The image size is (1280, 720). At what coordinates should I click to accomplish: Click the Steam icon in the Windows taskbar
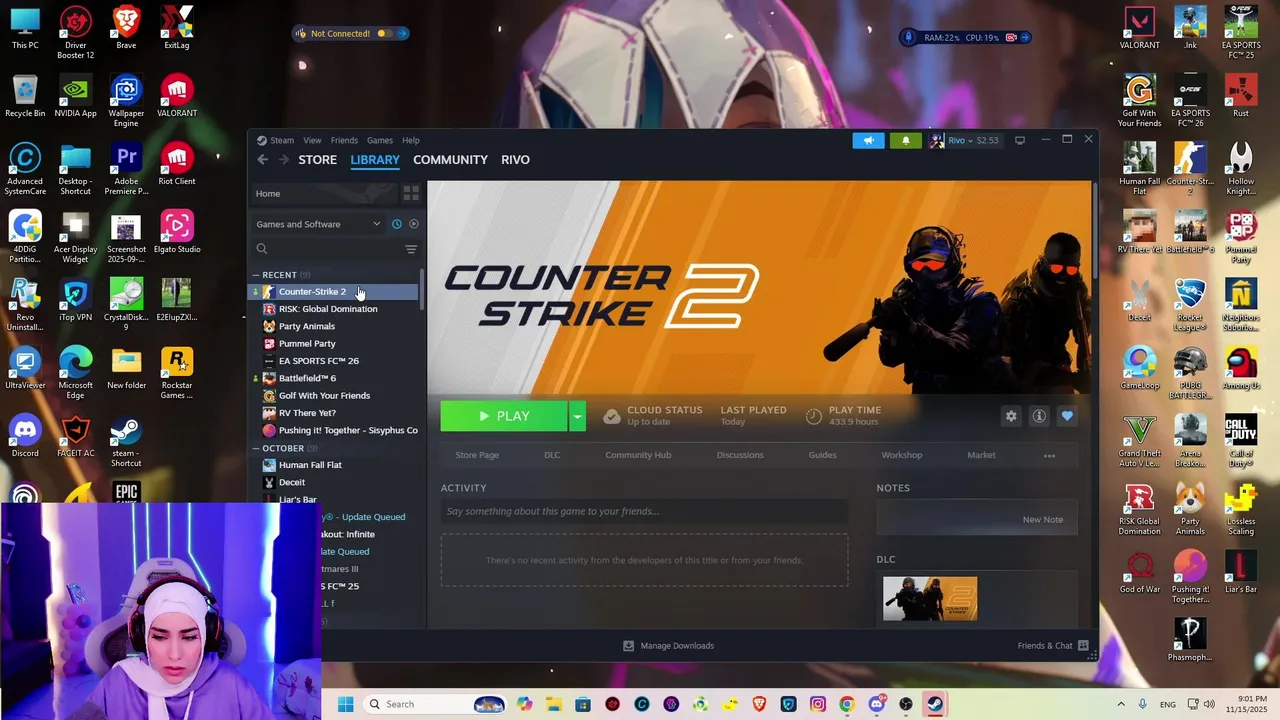(x=934, y=704)
